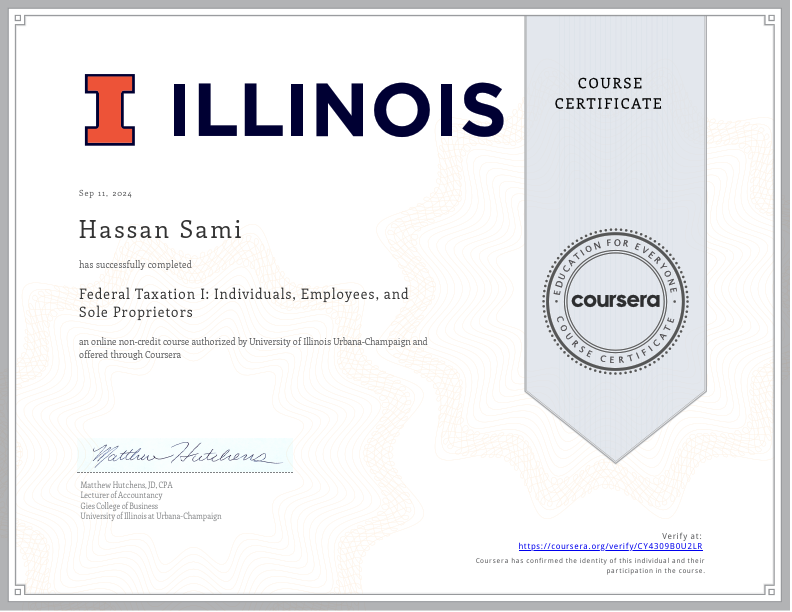Click the 'Coursera has confirmed the identity' note
The image size is (792, 612).
click(590, 566)
